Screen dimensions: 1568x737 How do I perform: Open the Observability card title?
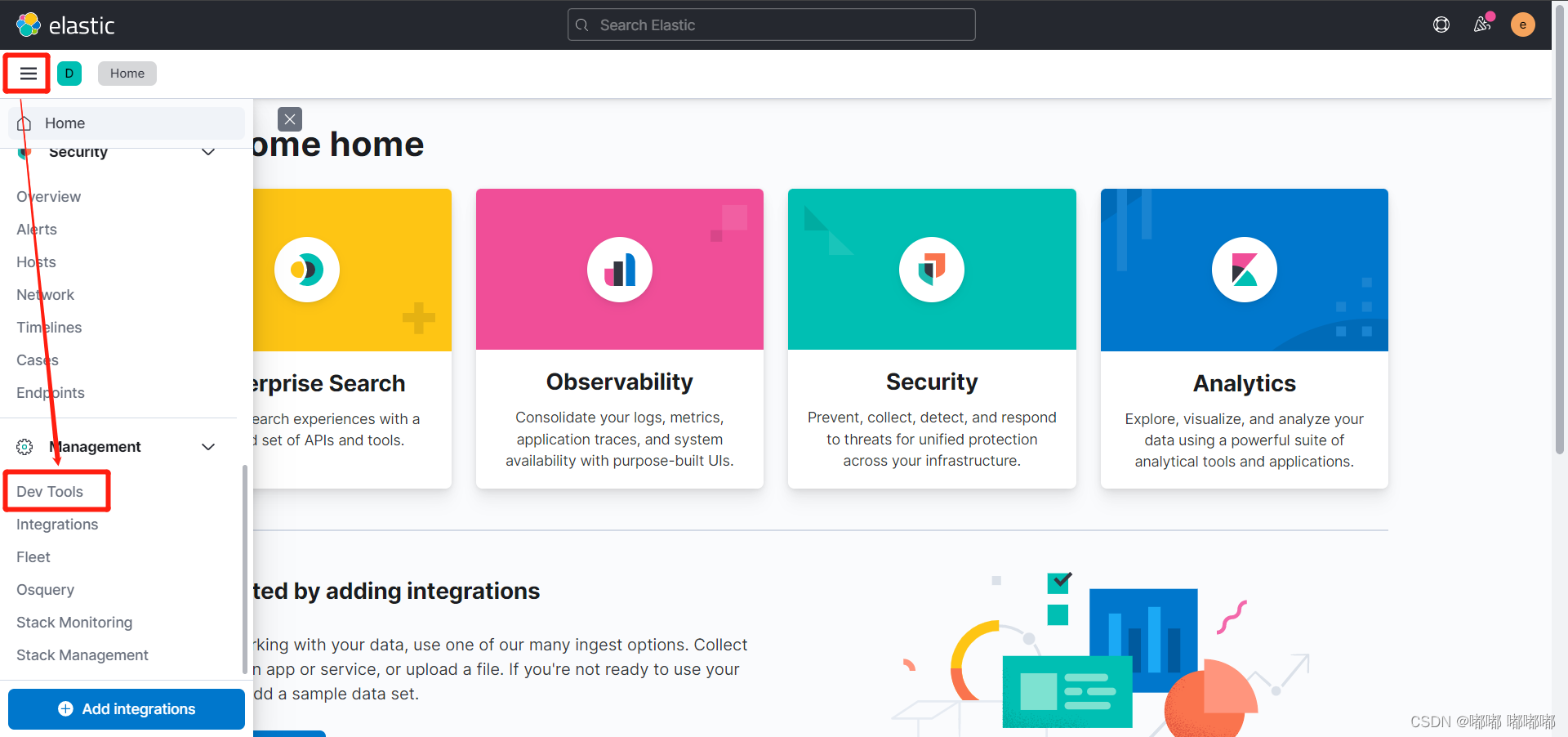(x=620, y=382)
